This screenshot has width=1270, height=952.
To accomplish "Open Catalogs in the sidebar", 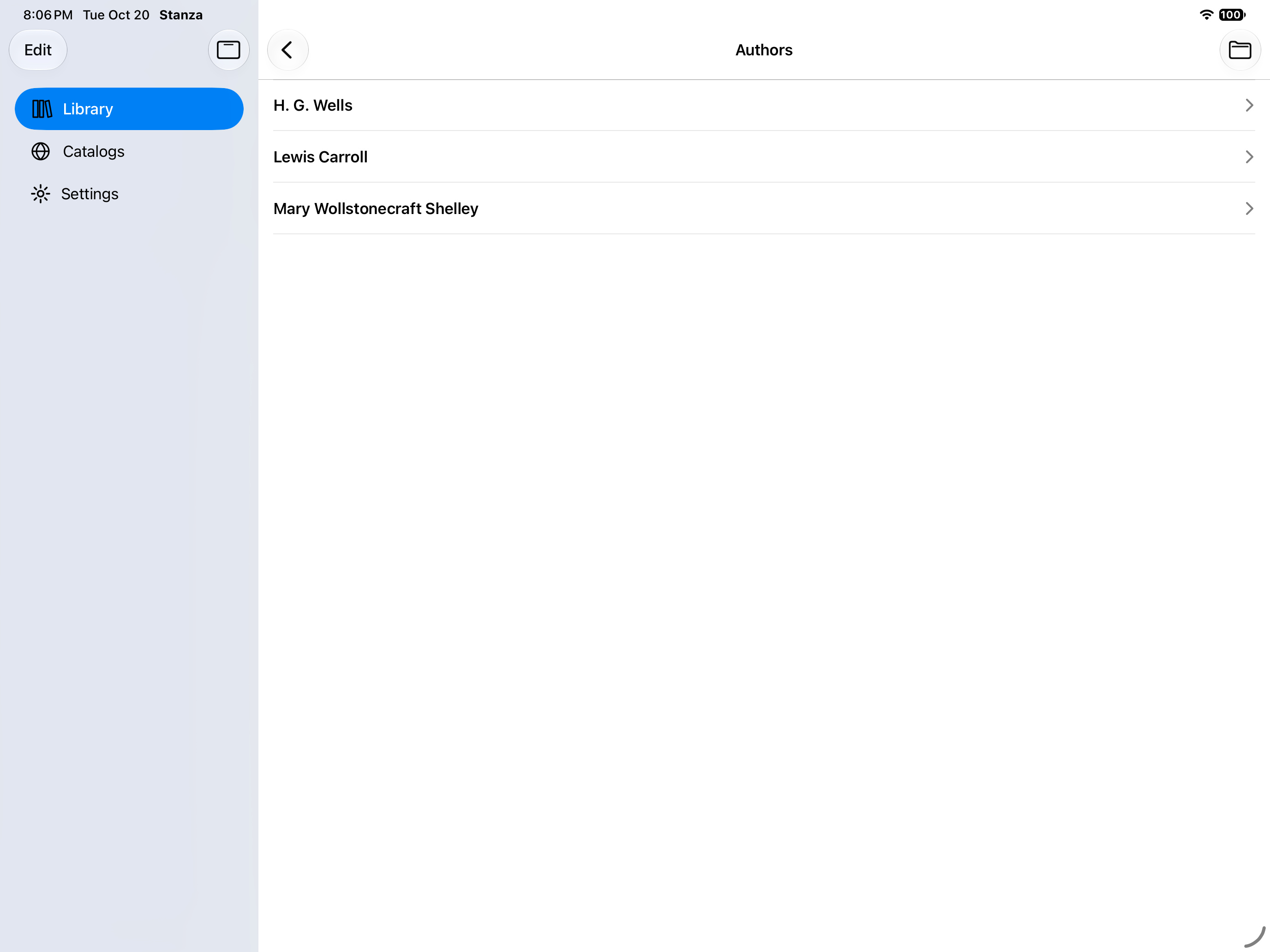I will [x=129, y=151].
